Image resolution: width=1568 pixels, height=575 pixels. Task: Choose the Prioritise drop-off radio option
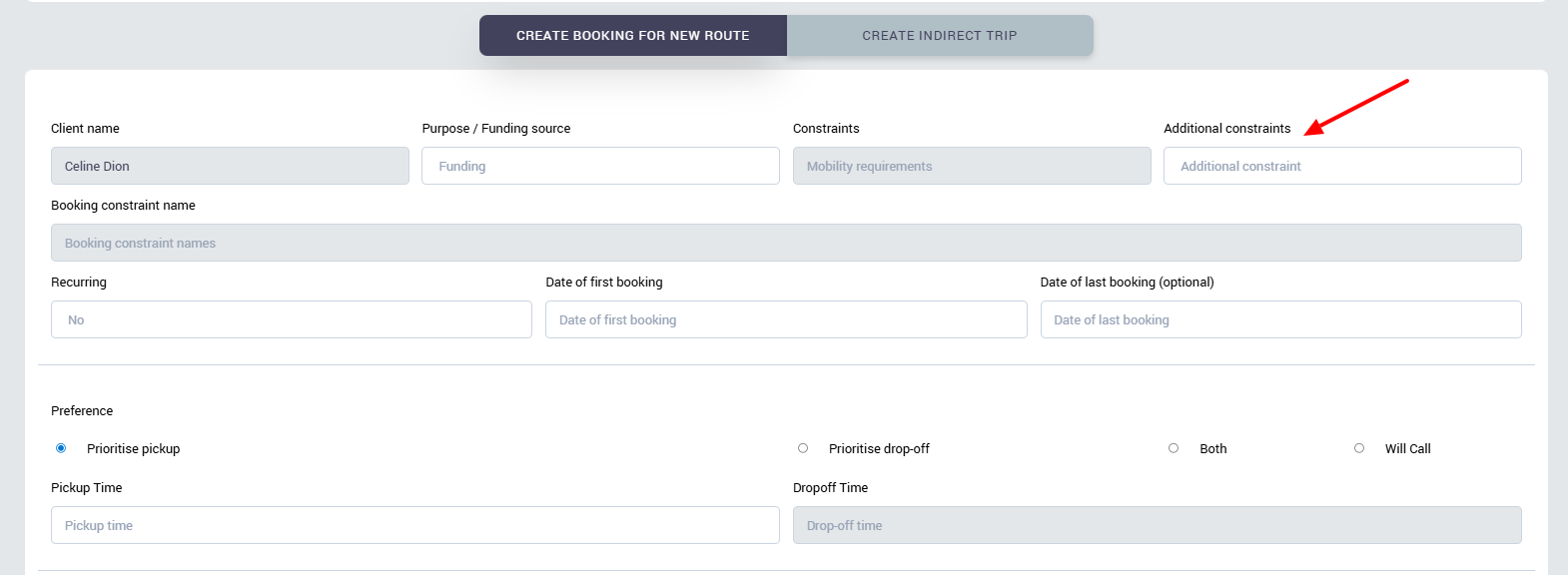(803, 448)
